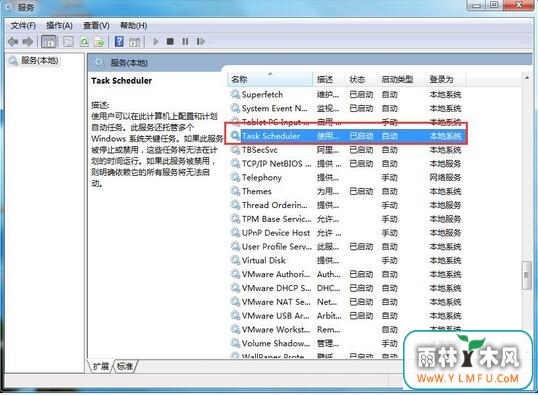This screenshot has width=538, height=395.
Task: Select the User Profile Serv... service name
Action: (x=277, y=246)
